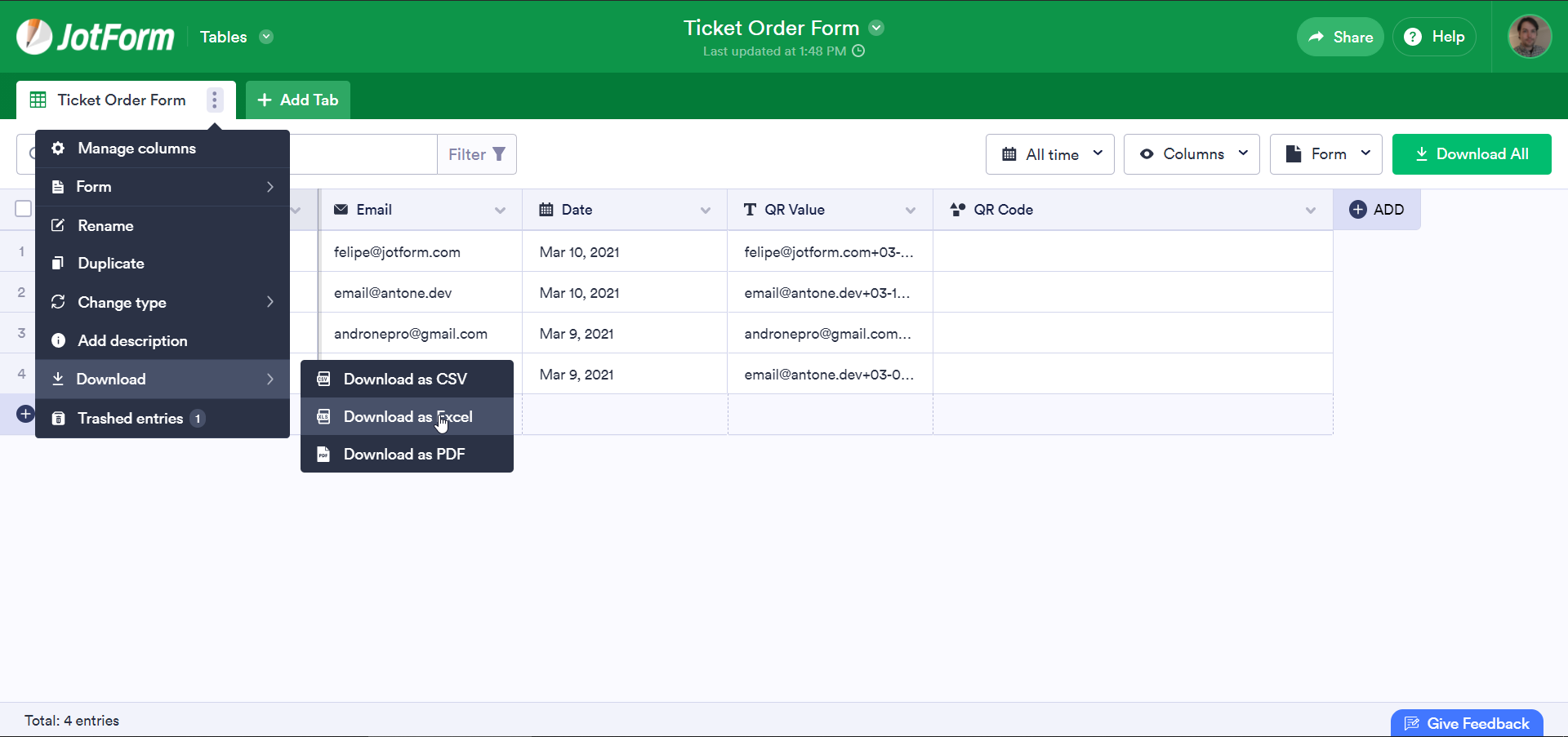Click the clock icon beside last updated
Screen dimensions: 1568x737
click(858, 51)
